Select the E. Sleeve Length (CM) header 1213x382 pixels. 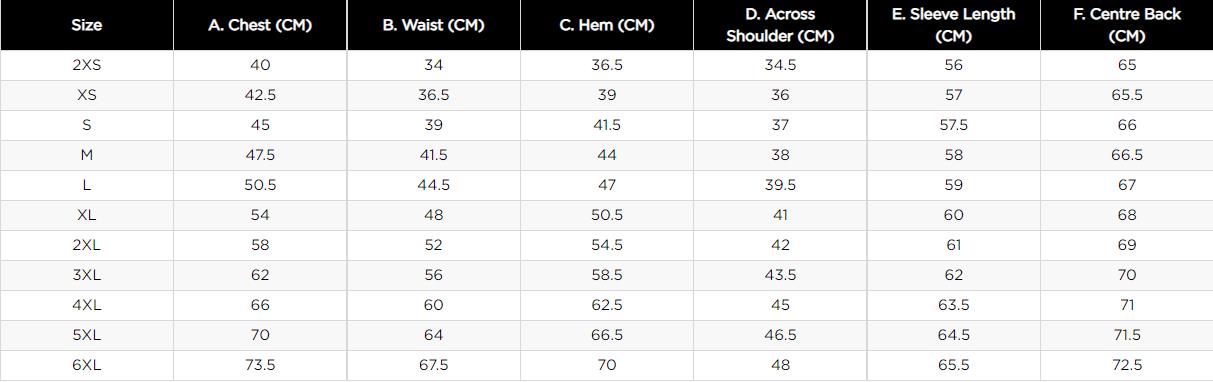(953, 25)
